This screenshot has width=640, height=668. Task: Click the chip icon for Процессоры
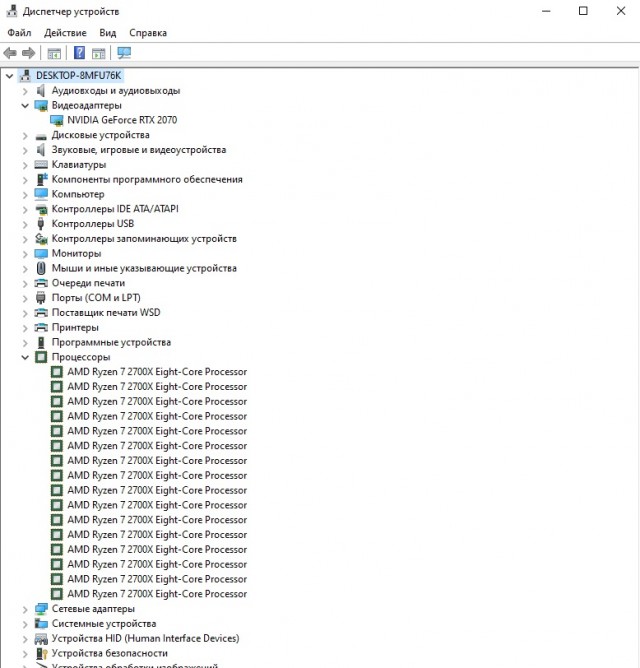(41, 357)
